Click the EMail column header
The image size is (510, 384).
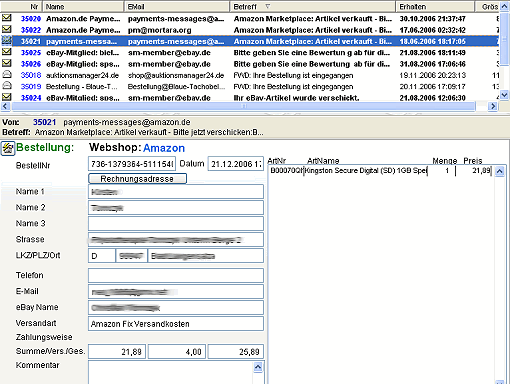click(177, 6)
